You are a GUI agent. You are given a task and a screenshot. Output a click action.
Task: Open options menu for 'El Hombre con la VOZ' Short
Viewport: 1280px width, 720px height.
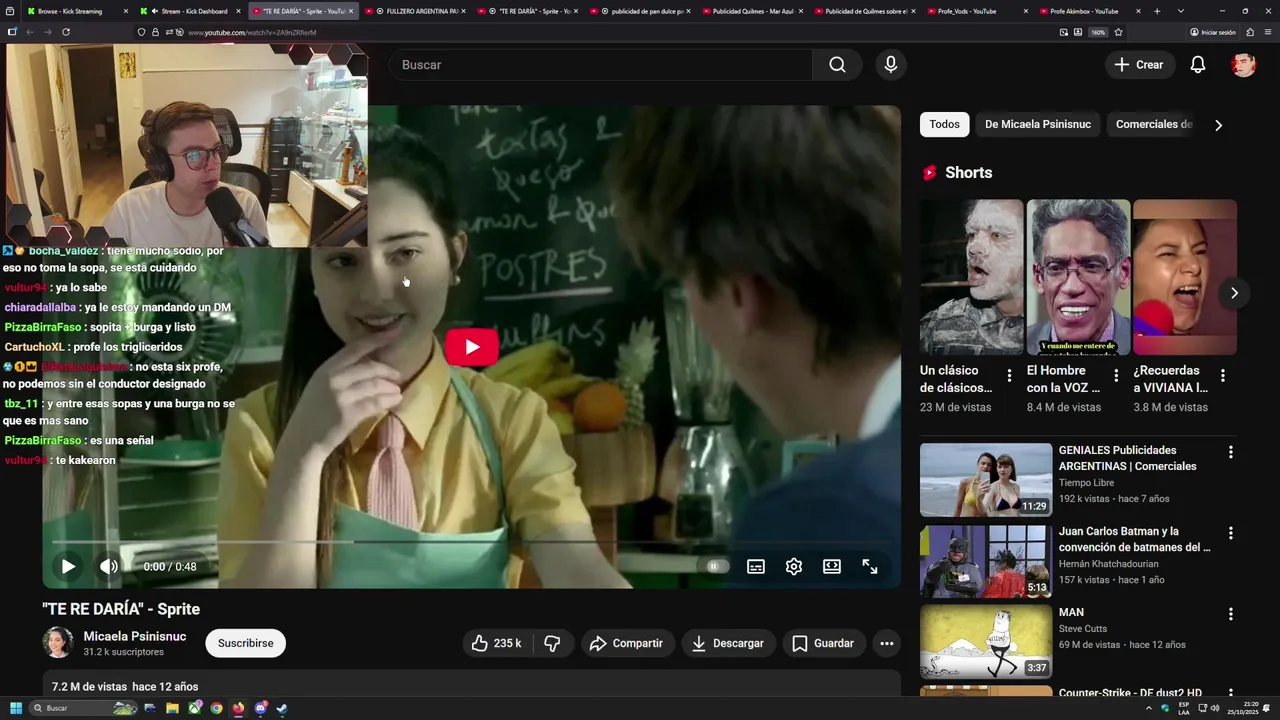pos(1116,376)
